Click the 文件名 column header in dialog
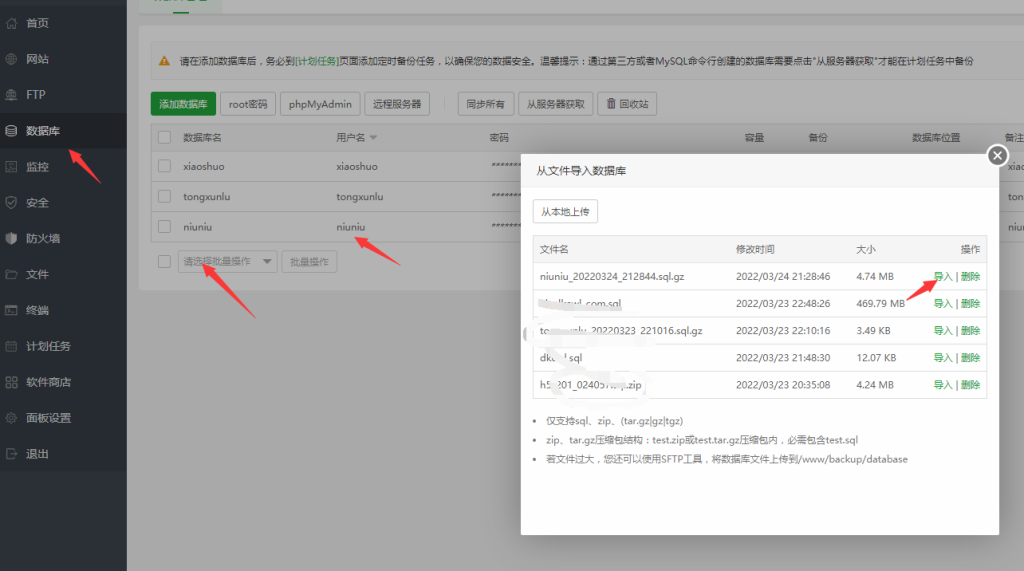1024x571 pixels. click(554, 250)
